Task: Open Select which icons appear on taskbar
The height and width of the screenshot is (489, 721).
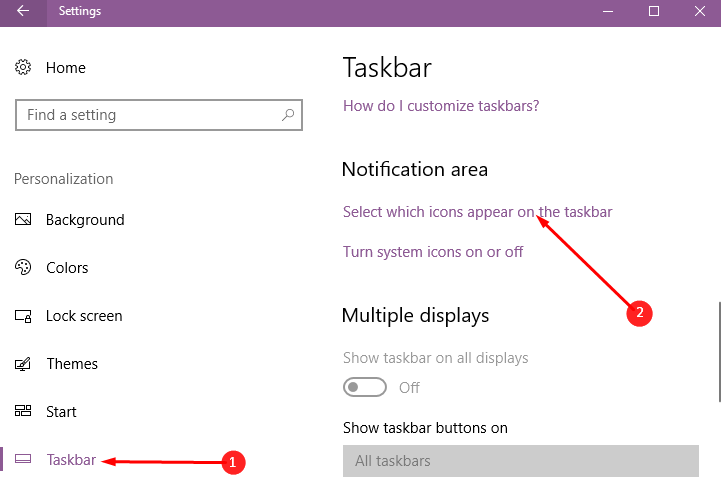Action: 478,212
